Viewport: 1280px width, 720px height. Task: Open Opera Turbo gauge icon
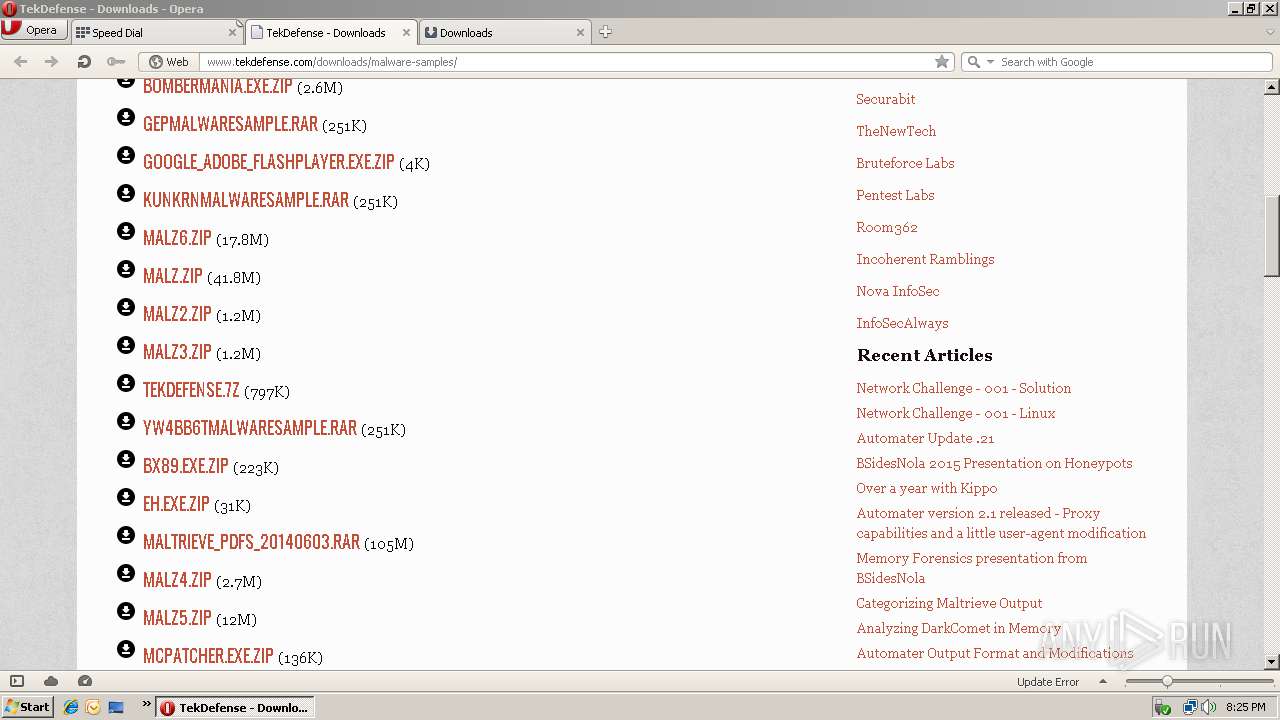point(85,681)
